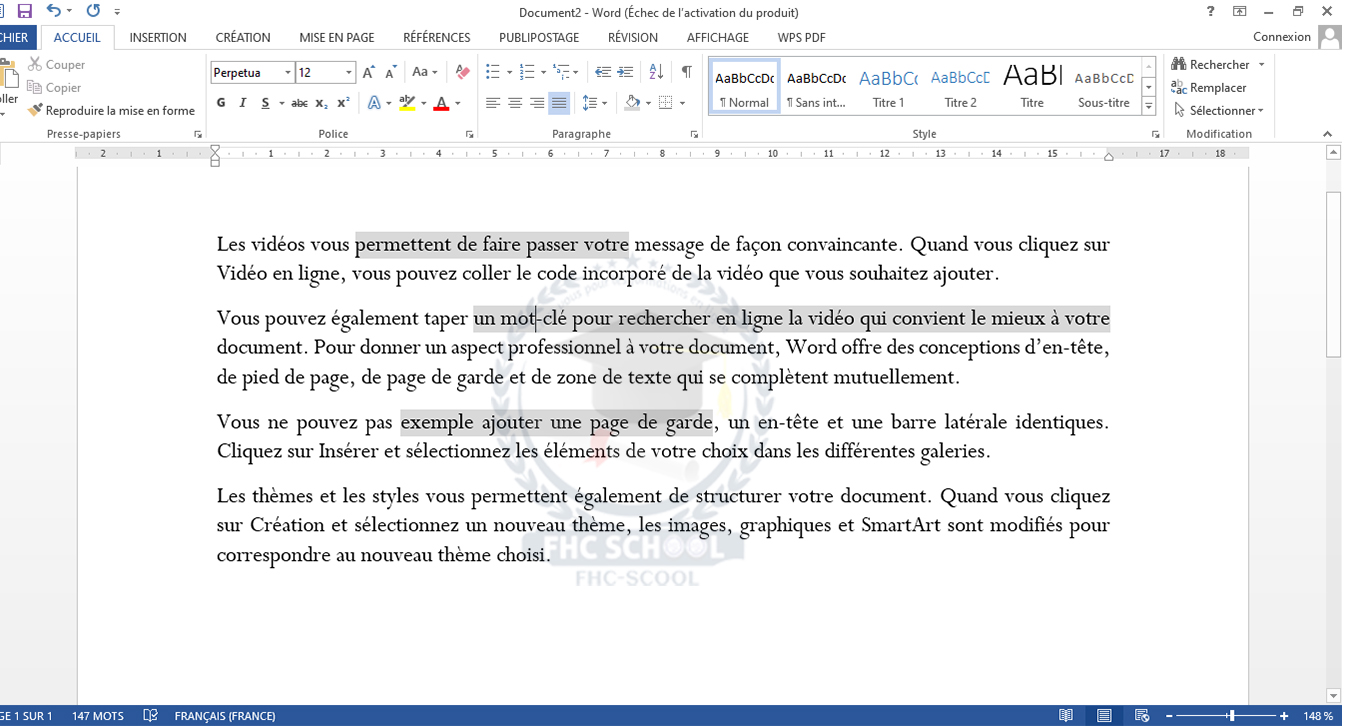
Task: Expand the underline style dropdown arrow
Action: point(282,103)
